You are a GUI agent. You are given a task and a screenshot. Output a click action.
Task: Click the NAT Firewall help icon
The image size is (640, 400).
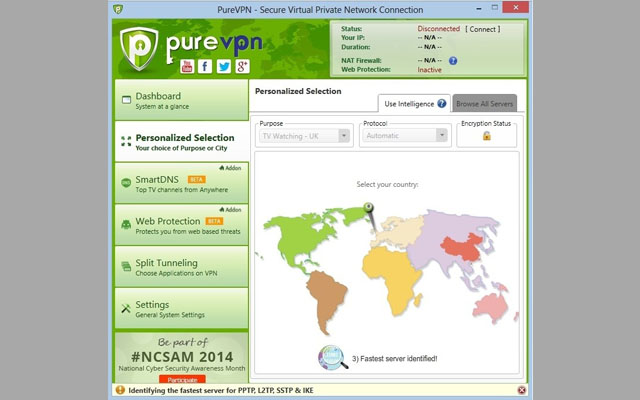point(453,60)
